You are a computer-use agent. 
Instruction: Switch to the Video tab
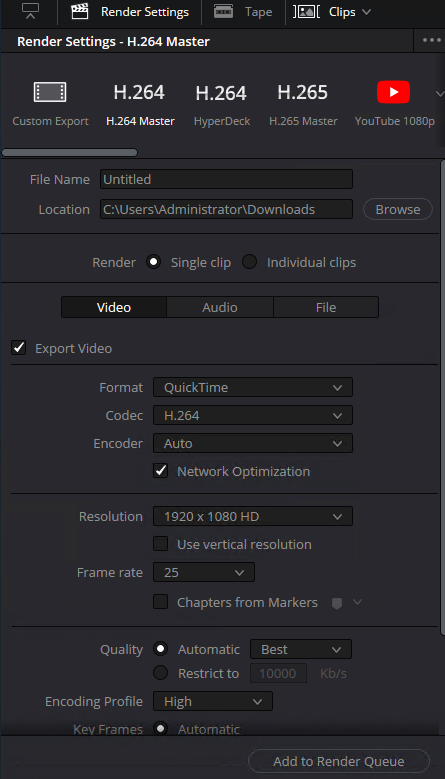pos(114,307)
